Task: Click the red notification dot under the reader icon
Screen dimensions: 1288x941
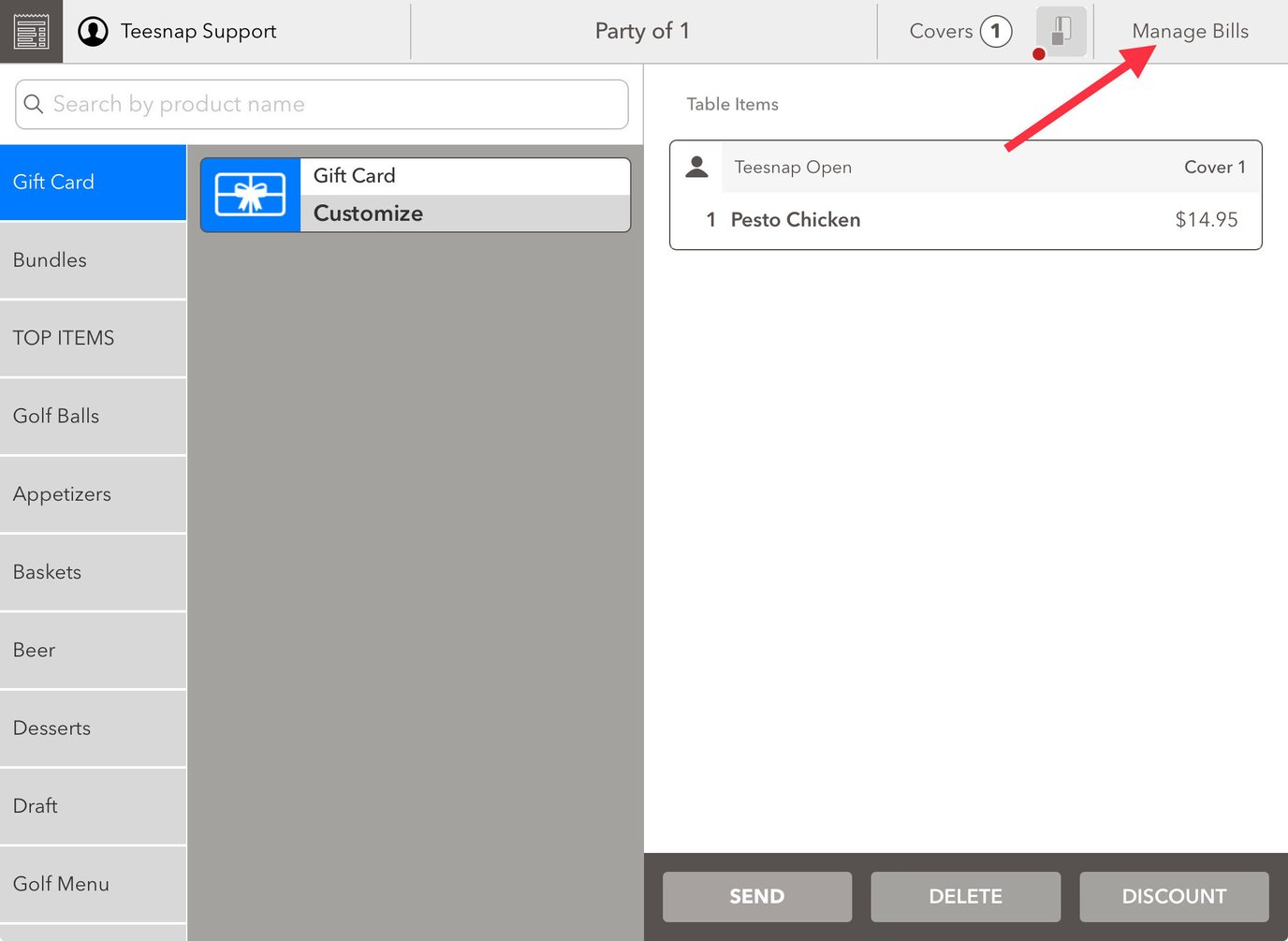Action: click(1039, 54)
